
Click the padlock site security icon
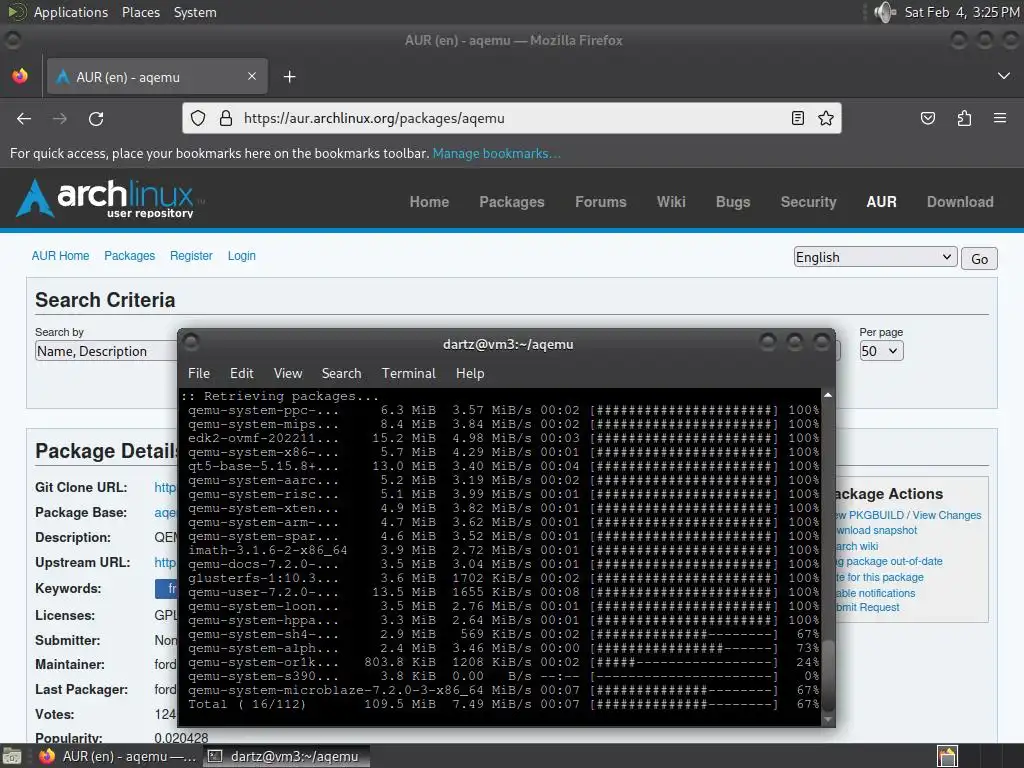point(226,118)
